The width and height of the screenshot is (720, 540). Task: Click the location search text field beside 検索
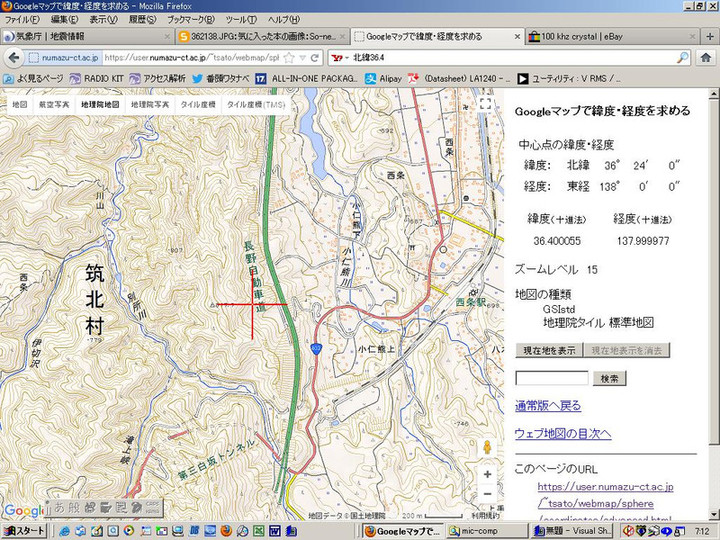click(551, 378)
